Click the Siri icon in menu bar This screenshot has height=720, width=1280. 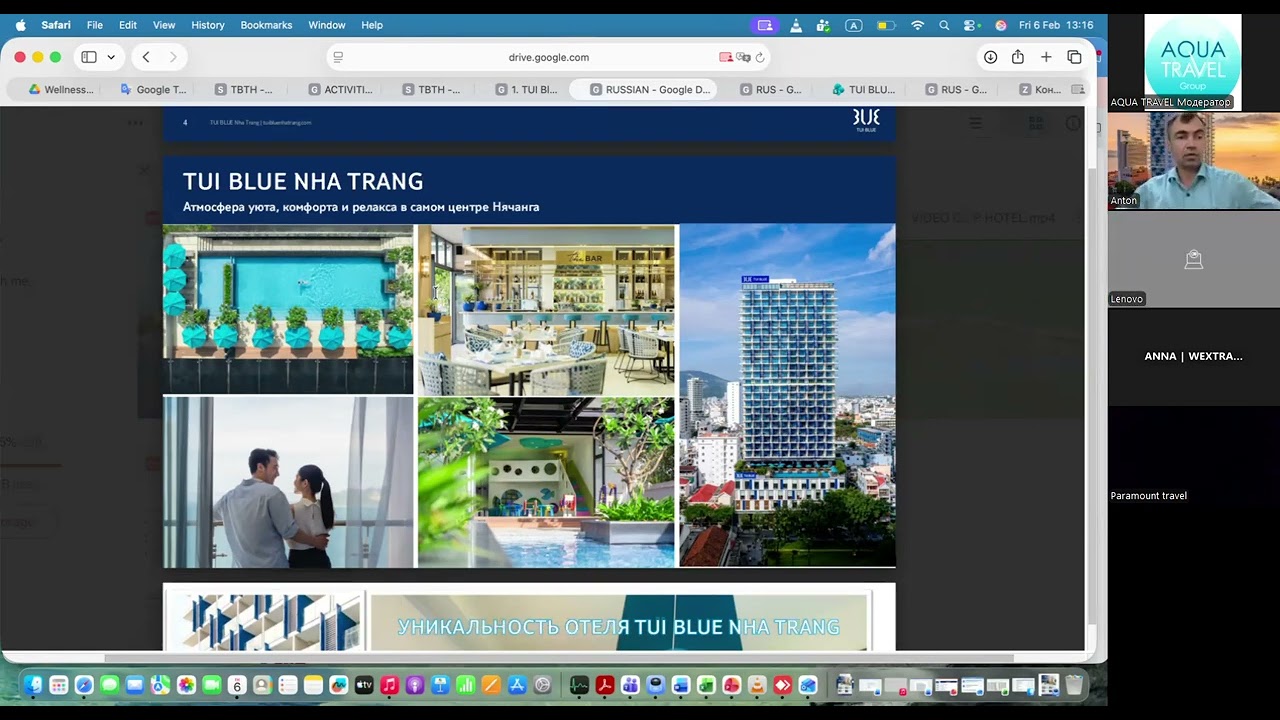pos(1000,25)
